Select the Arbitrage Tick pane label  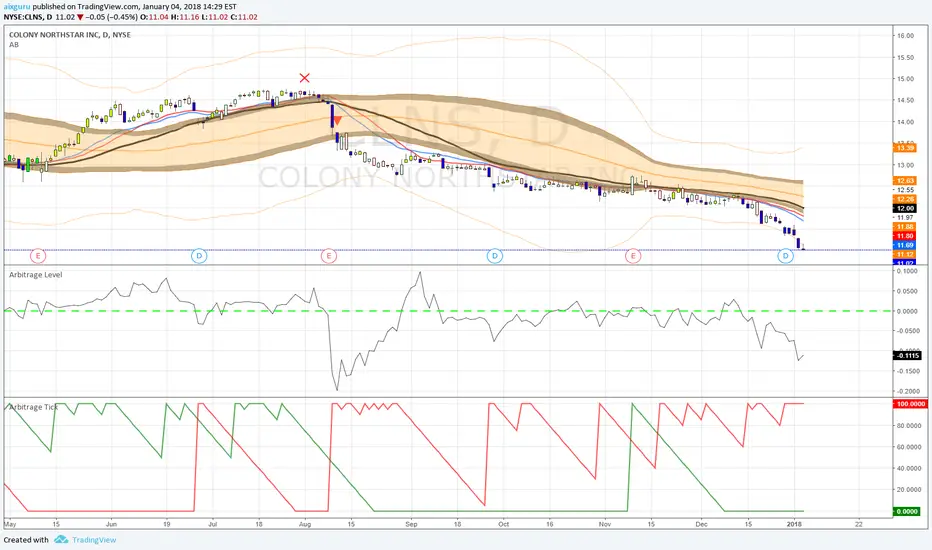(x=33, y=407)
